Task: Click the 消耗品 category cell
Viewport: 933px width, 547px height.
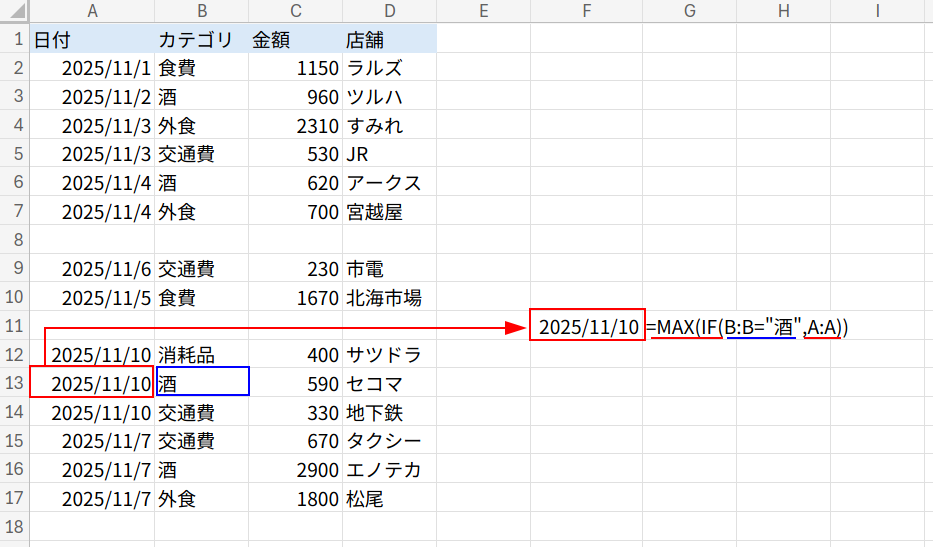Action: coord(201,355)
